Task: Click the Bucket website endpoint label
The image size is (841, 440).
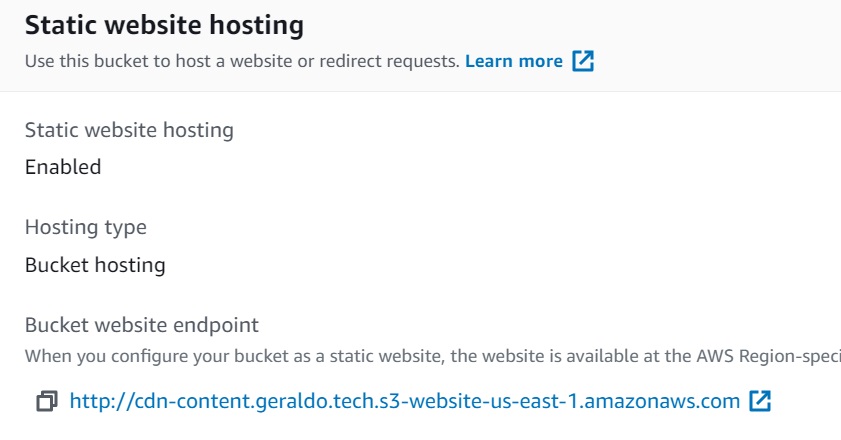Action: tap(142, 325)
